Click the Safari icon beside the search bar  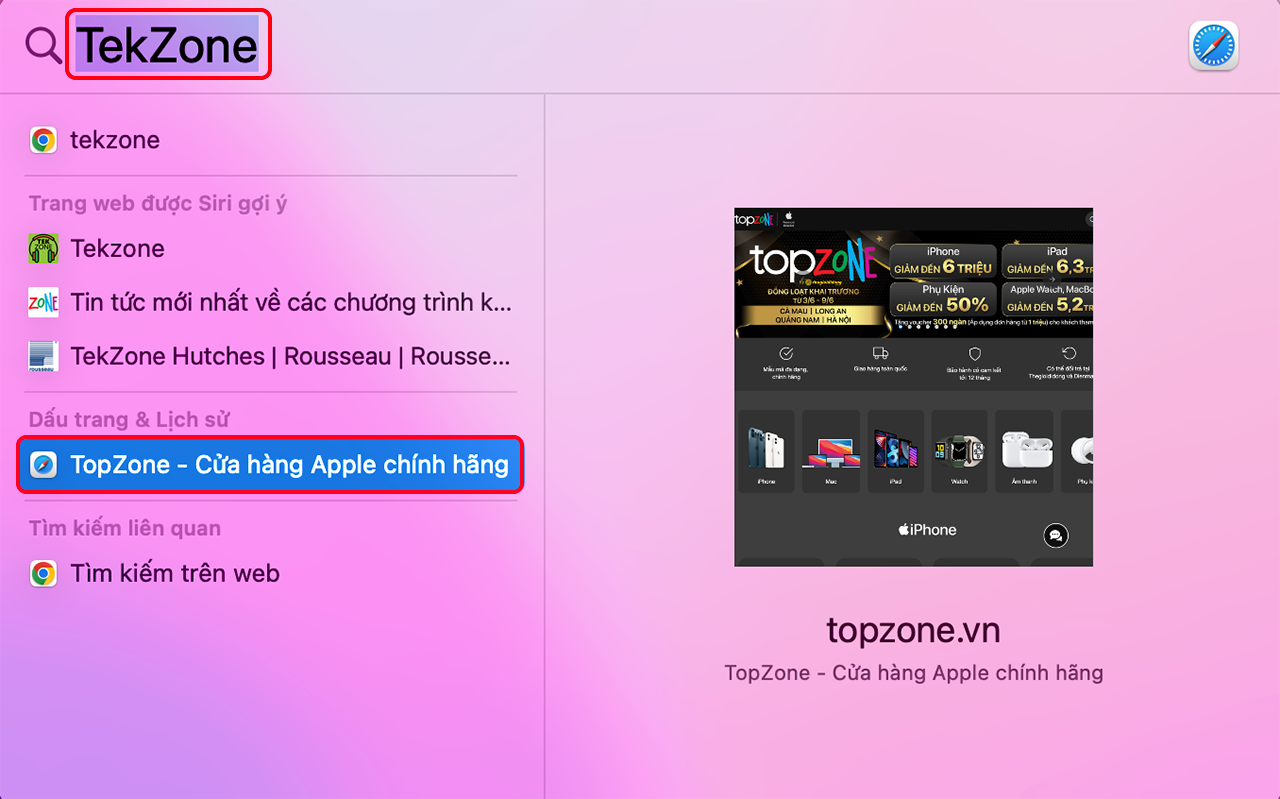pyautogui.click(x=1213, y=46)
